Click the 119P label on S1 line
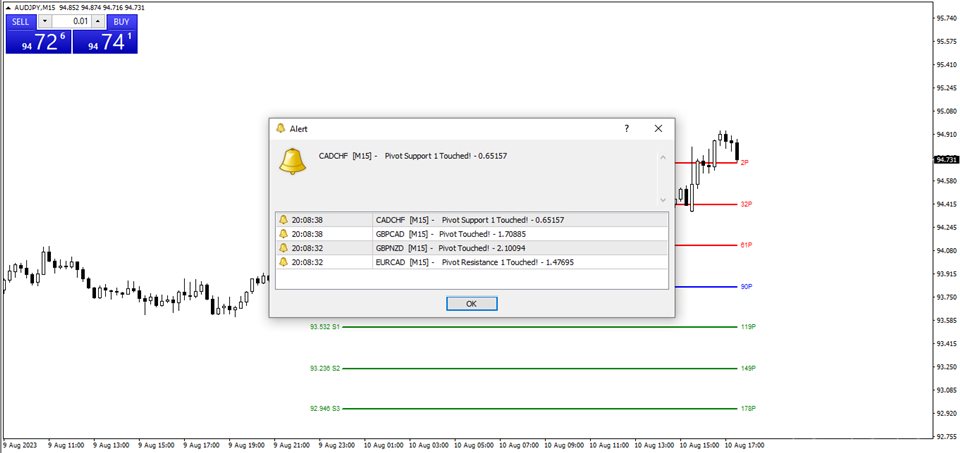Screen dimensions: 960x453 tap(748, 327)
